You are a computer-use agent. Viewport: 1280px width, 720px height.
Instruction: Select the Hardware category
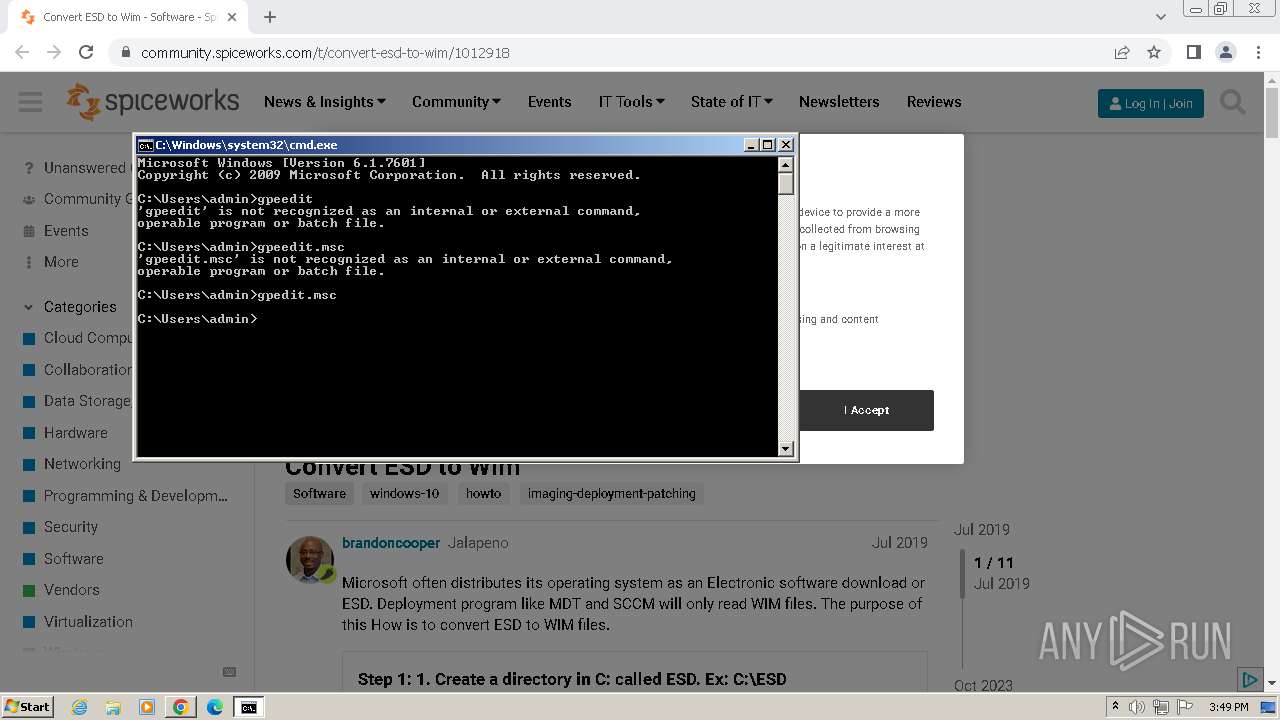[x=75, y=433]
